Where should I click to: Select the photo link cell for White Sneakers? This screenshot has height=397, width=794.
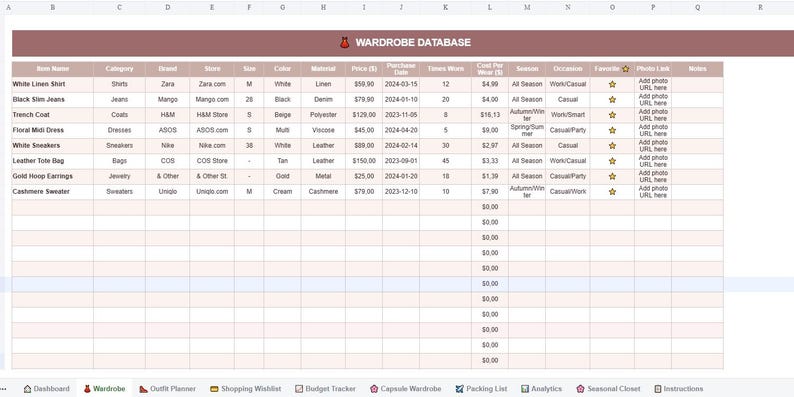coord(653,145)
